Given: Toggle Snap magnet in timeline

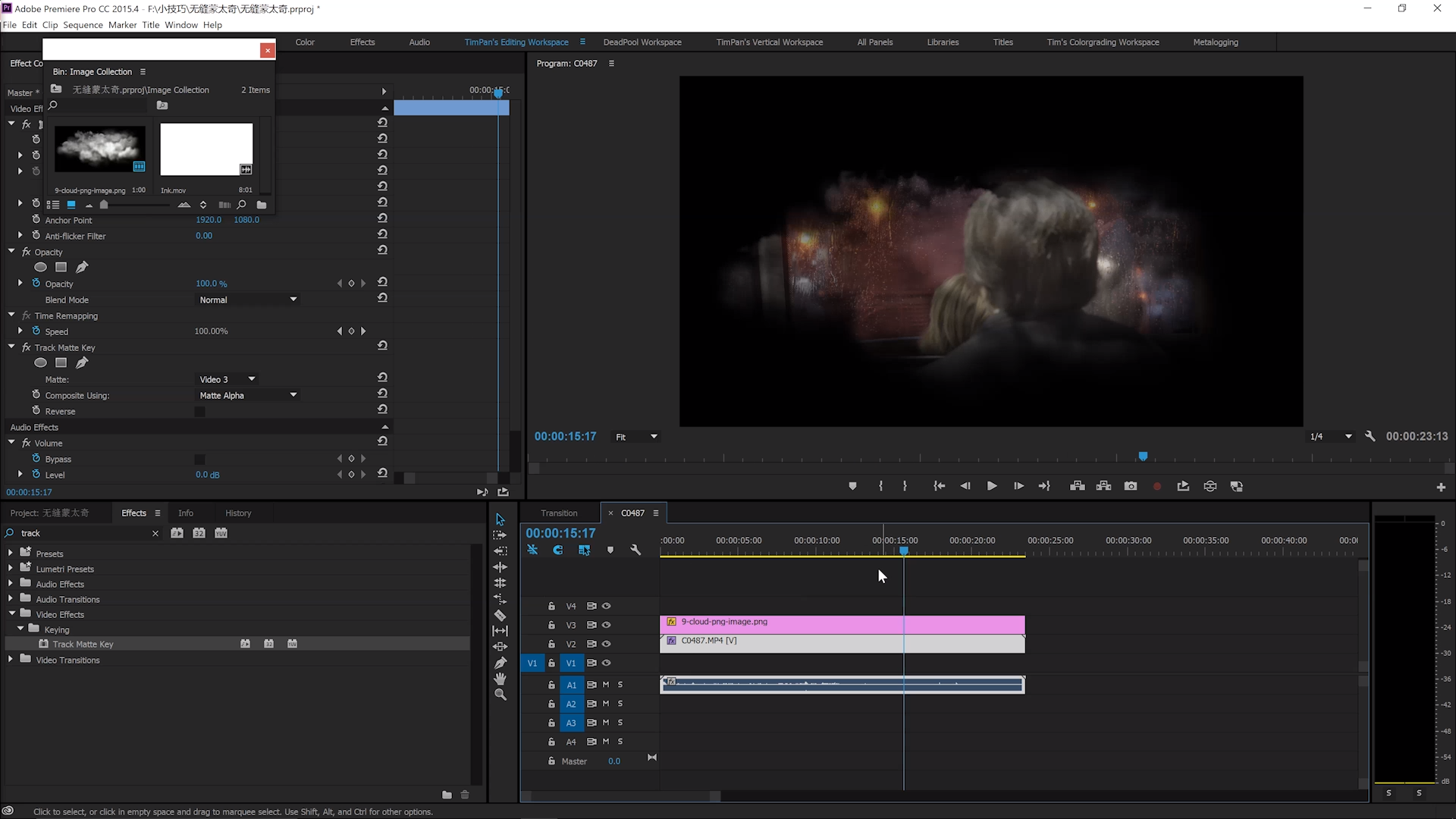Looking at the screenshot, I should coord(558,551).
